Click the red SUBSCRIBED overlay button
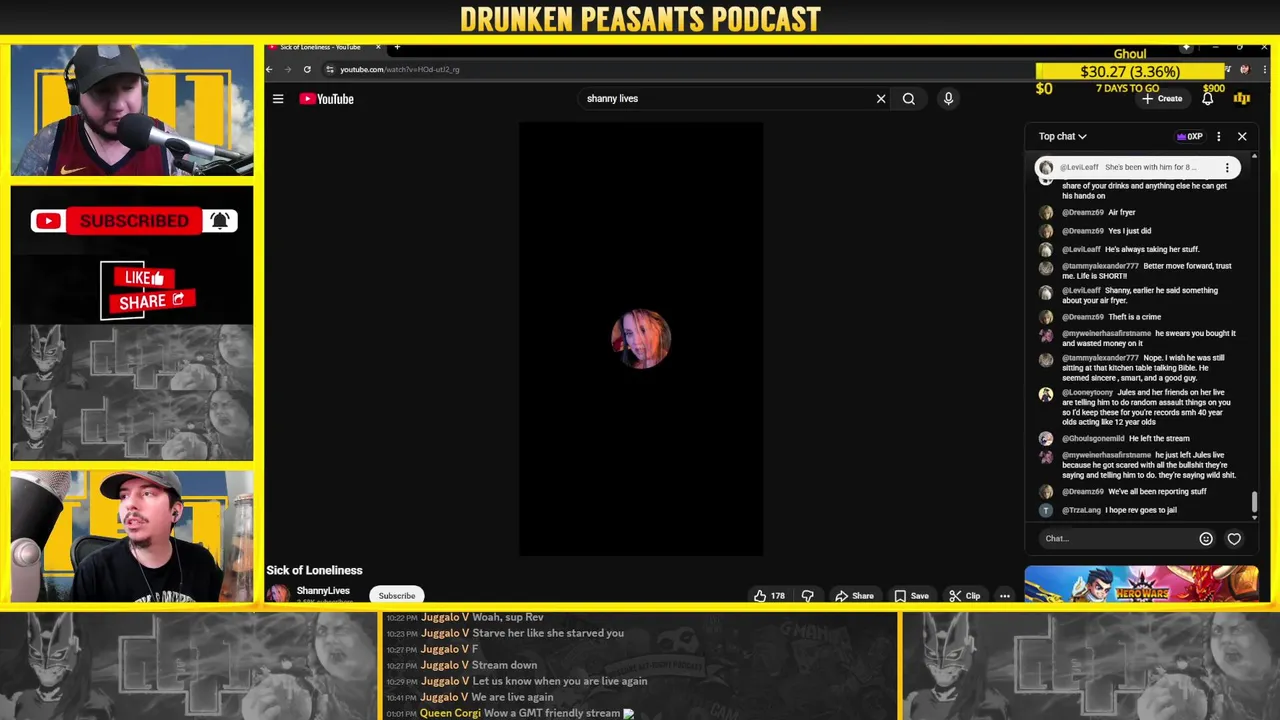This screenshot has height=720, width=1280. click(x=134, y=221)
